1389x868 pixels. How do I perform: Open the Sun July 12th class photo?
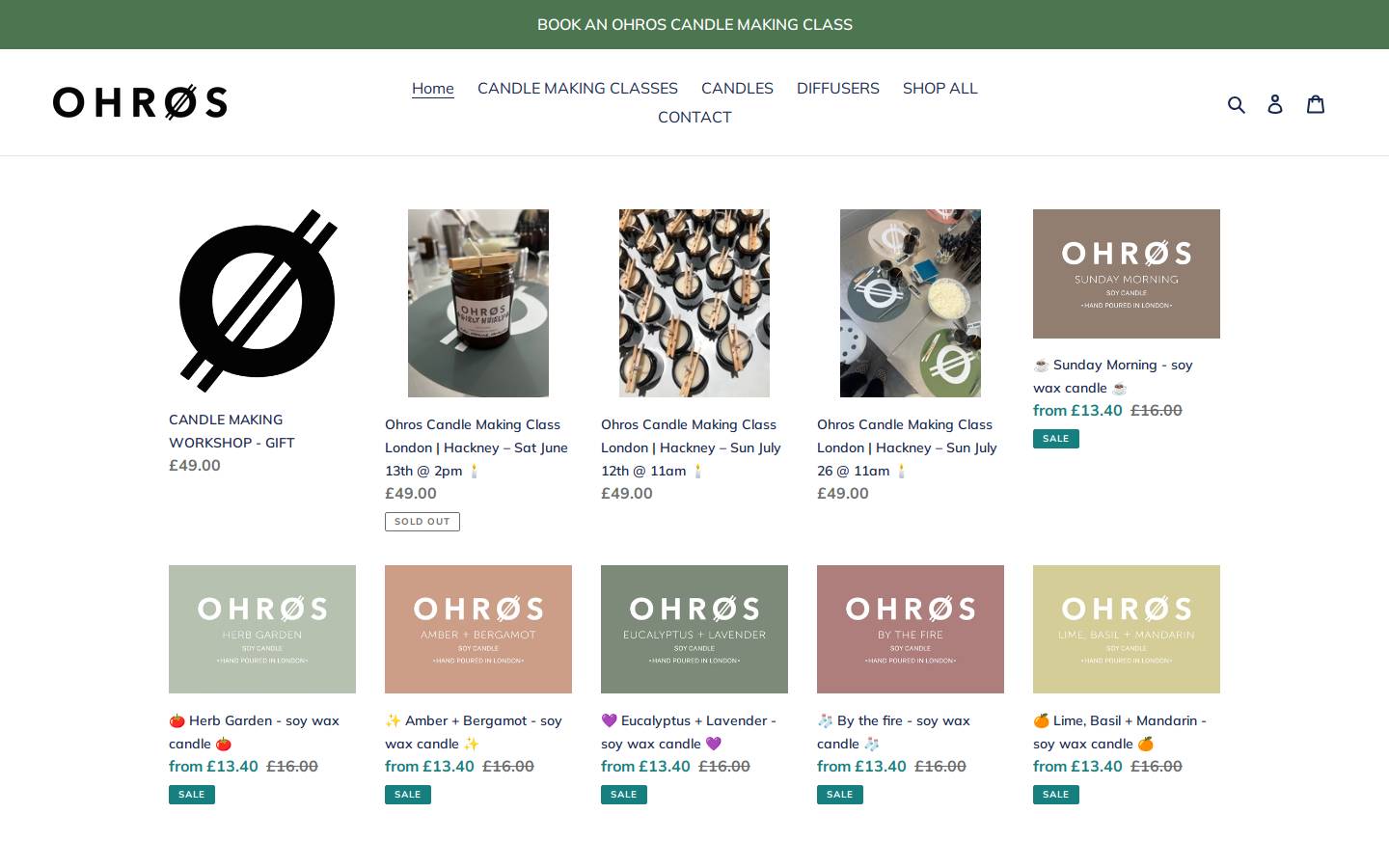pyautogui.click(x=694, y=303)
